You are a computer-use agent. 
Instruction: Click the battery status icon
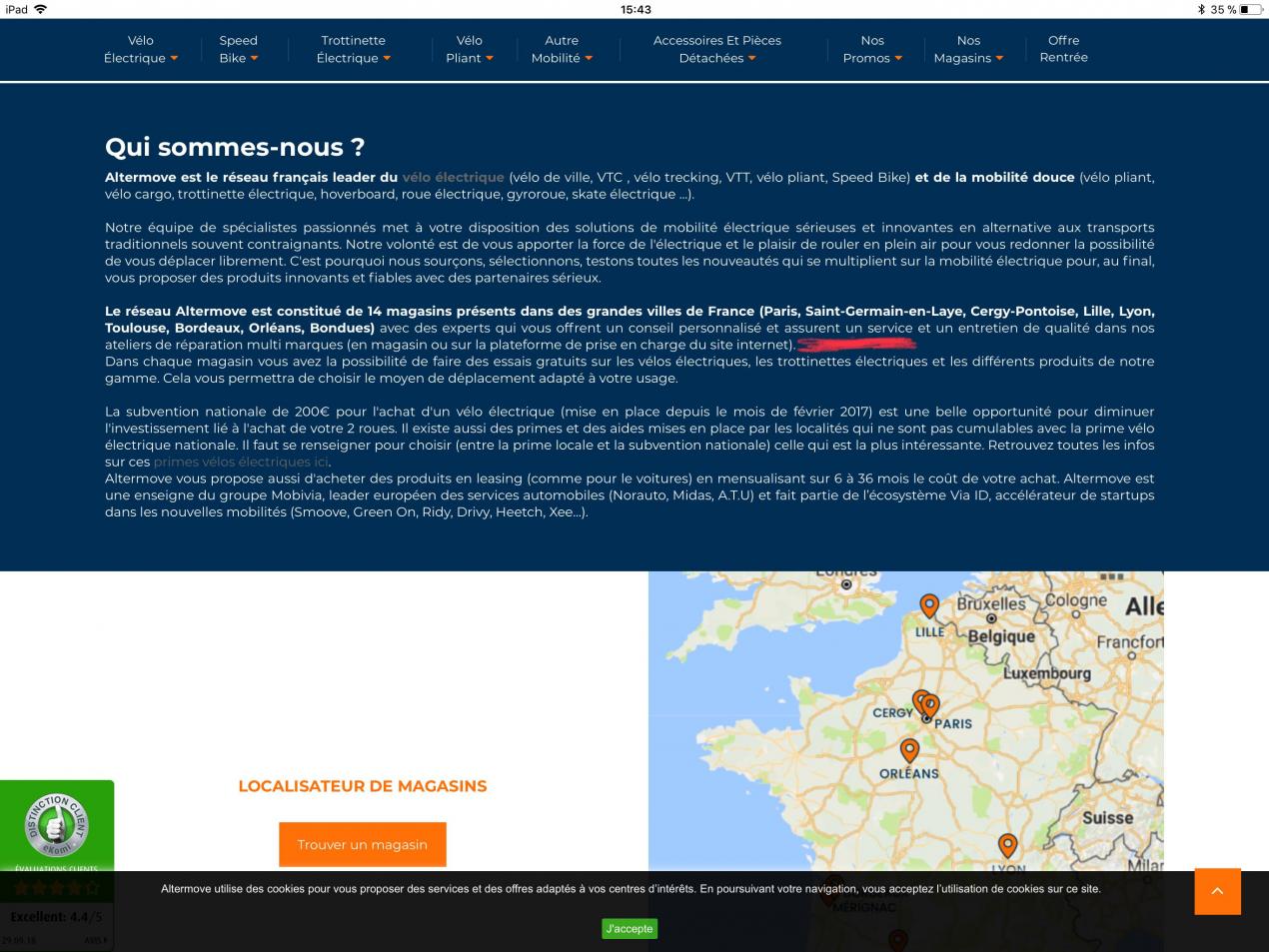coord(1251,9)
